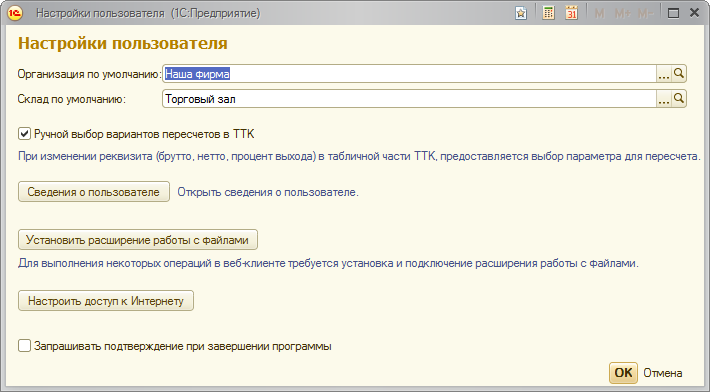
Task: Open Сведения о пользователе button
Action: coord(94,191)
